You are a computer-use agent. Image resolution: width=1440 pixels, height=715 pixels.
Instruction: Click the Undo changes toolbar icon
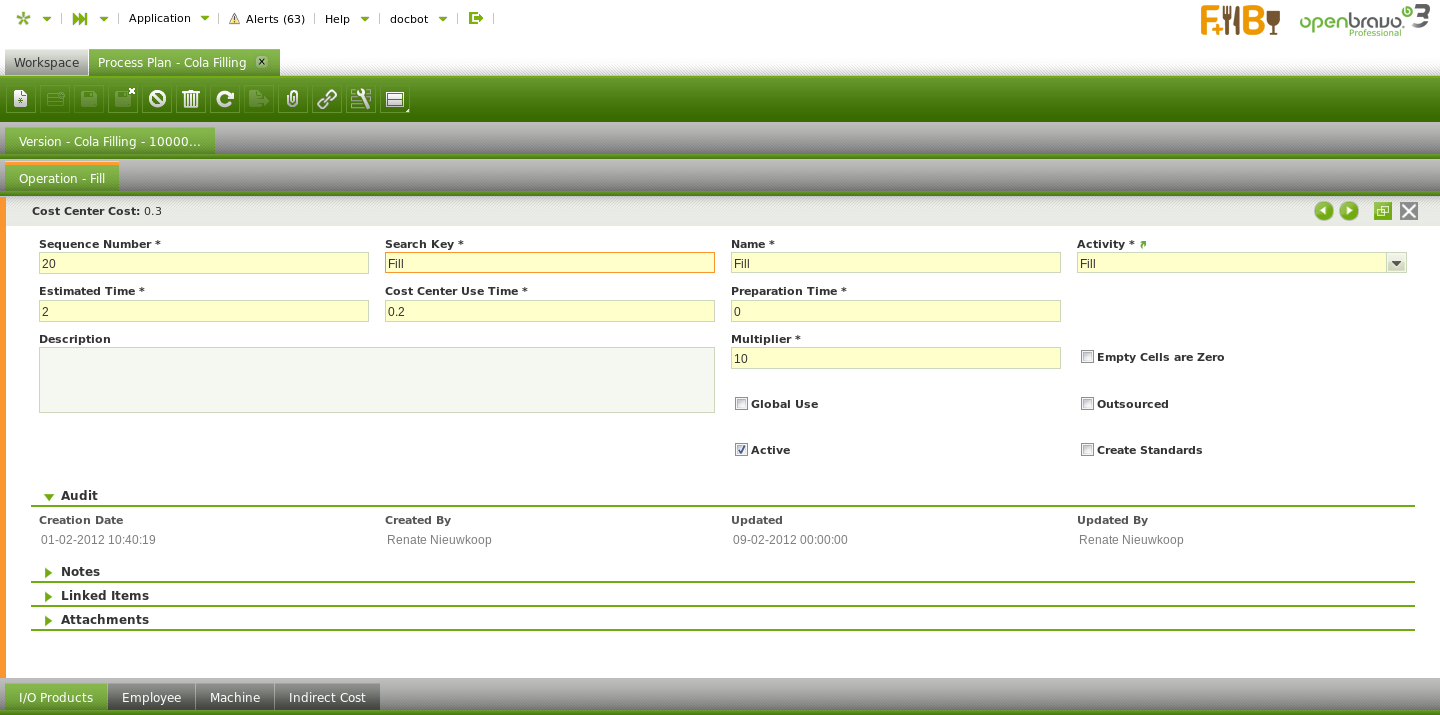157,99
